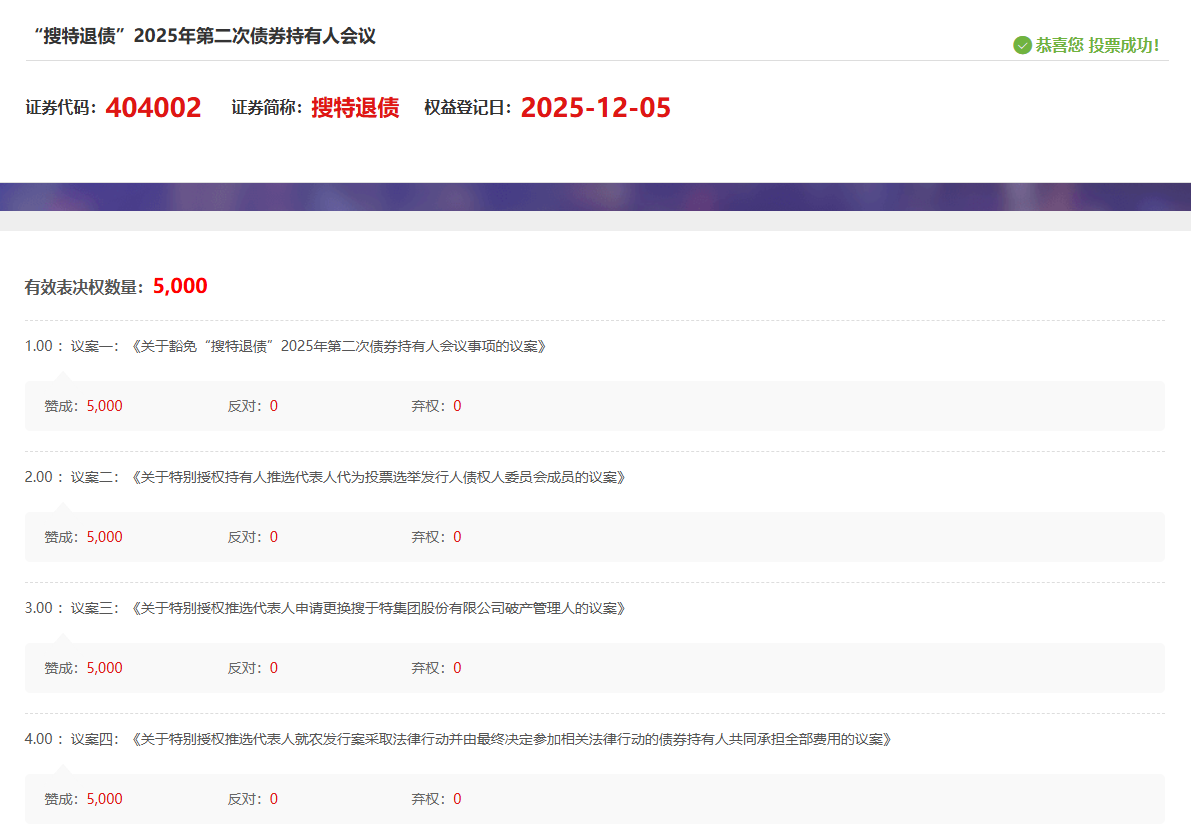Click the 赞成 5,000 value under proposal 2.00

104,537
